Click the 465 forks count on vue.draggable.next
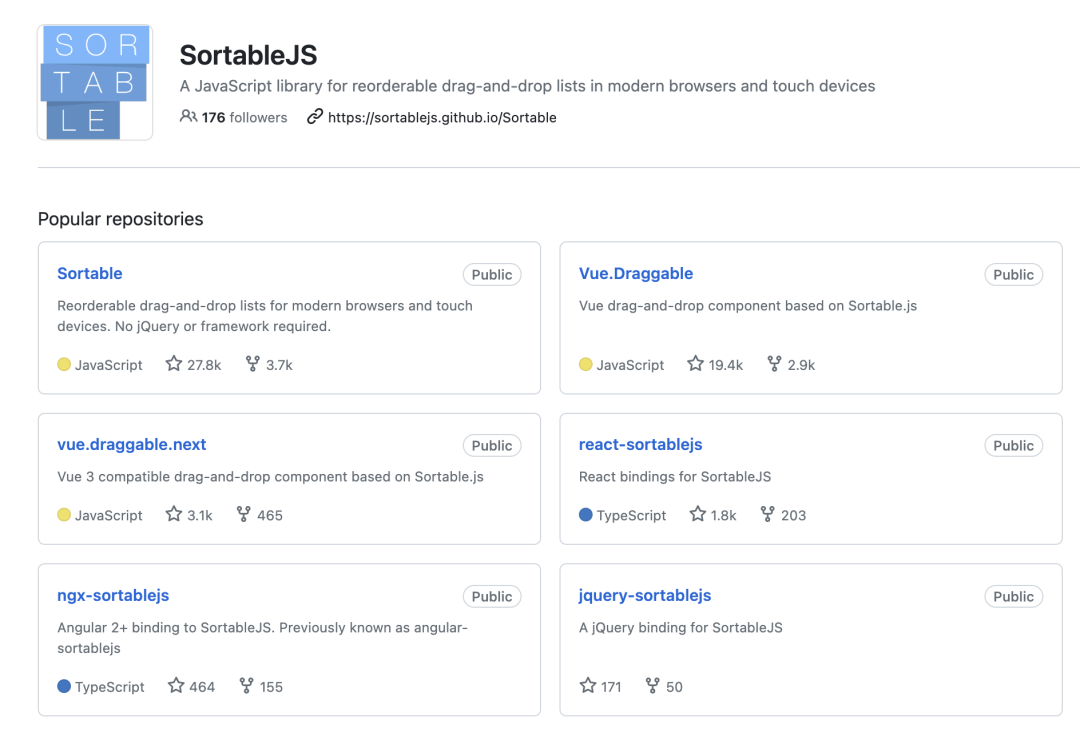1080x733 pixels. [270, 515]
